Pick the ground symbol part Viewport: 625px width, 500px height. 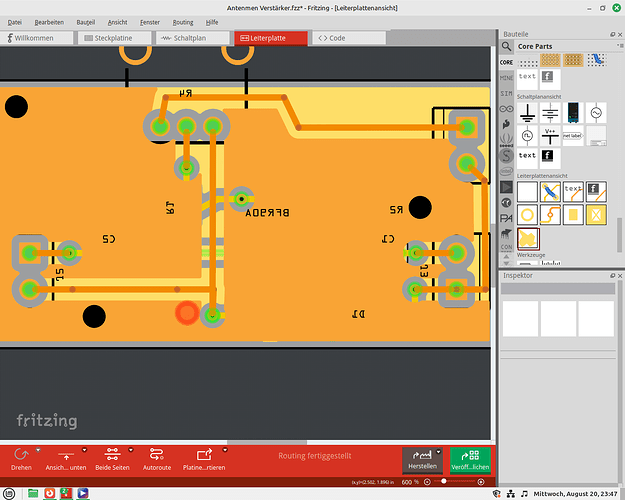coord(527,113)
